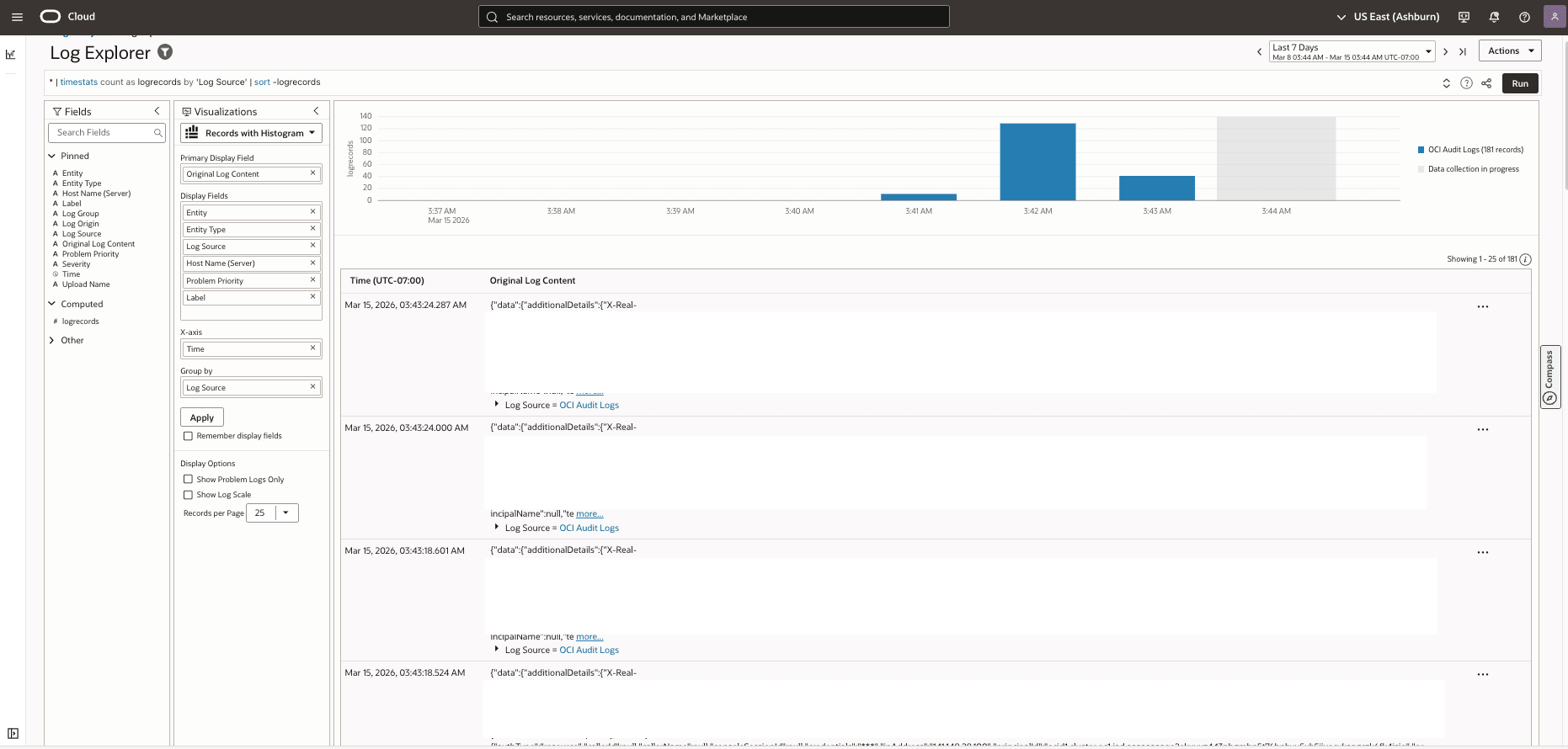Expand the query editor height arrows

[x=1447, y=83]
